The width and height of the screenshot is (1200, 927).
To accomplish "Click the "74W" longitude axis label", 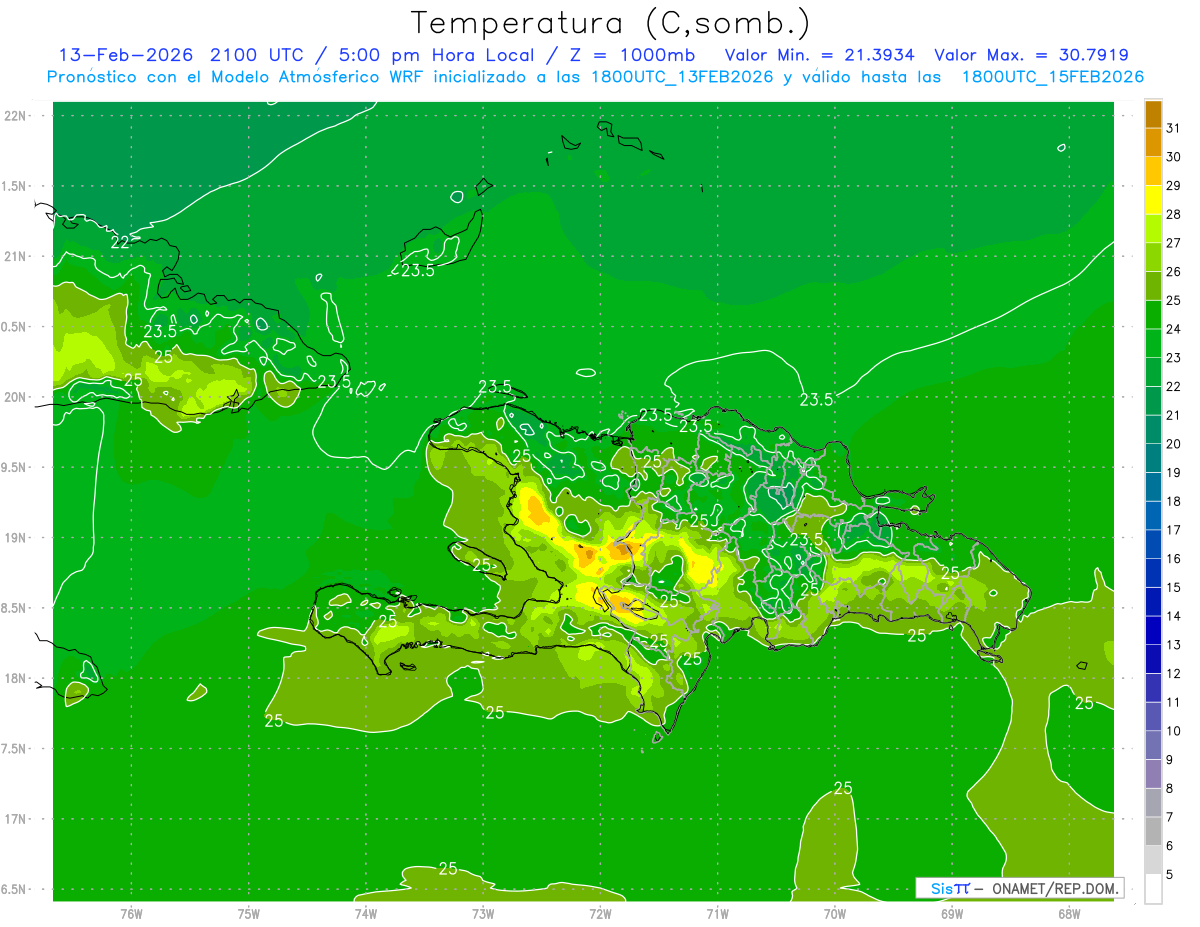I will tap(366, 913).
